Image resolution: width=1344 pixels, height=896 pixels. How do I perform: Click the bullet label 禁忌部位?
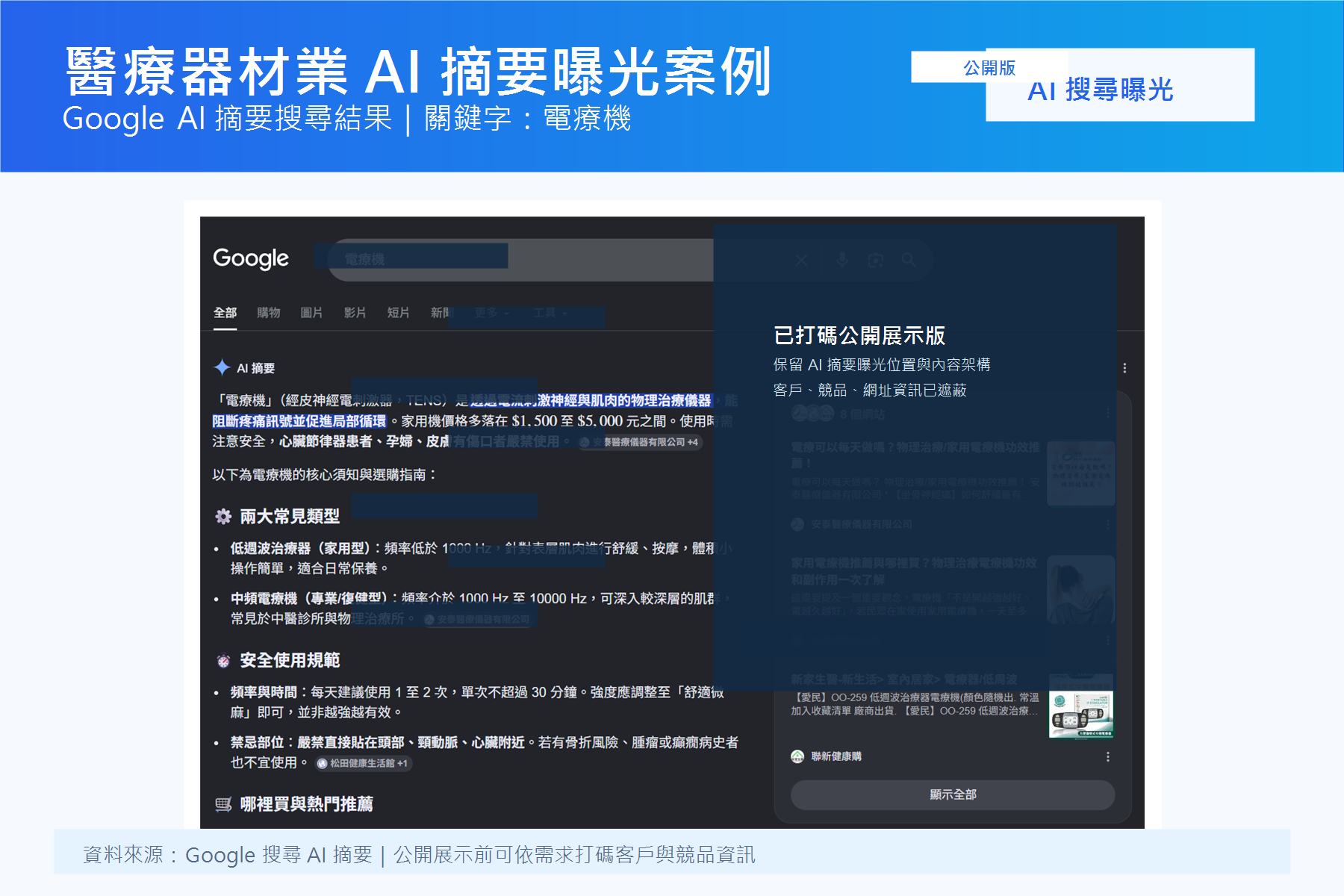point(257,743)
